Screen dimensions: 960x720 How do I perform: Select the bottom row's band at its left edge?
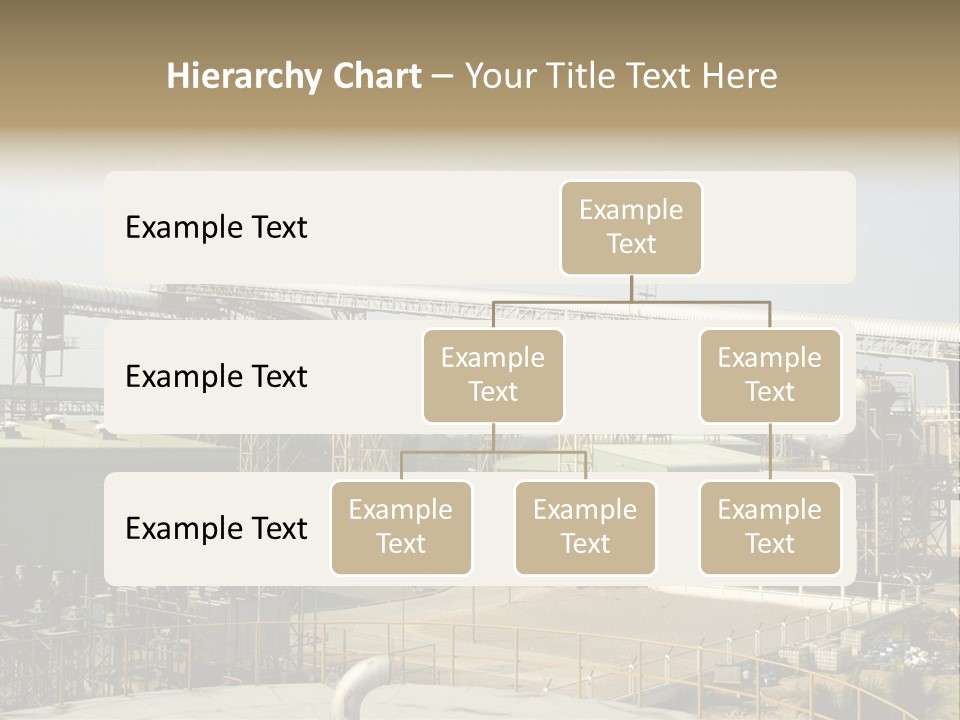point(114,529)
